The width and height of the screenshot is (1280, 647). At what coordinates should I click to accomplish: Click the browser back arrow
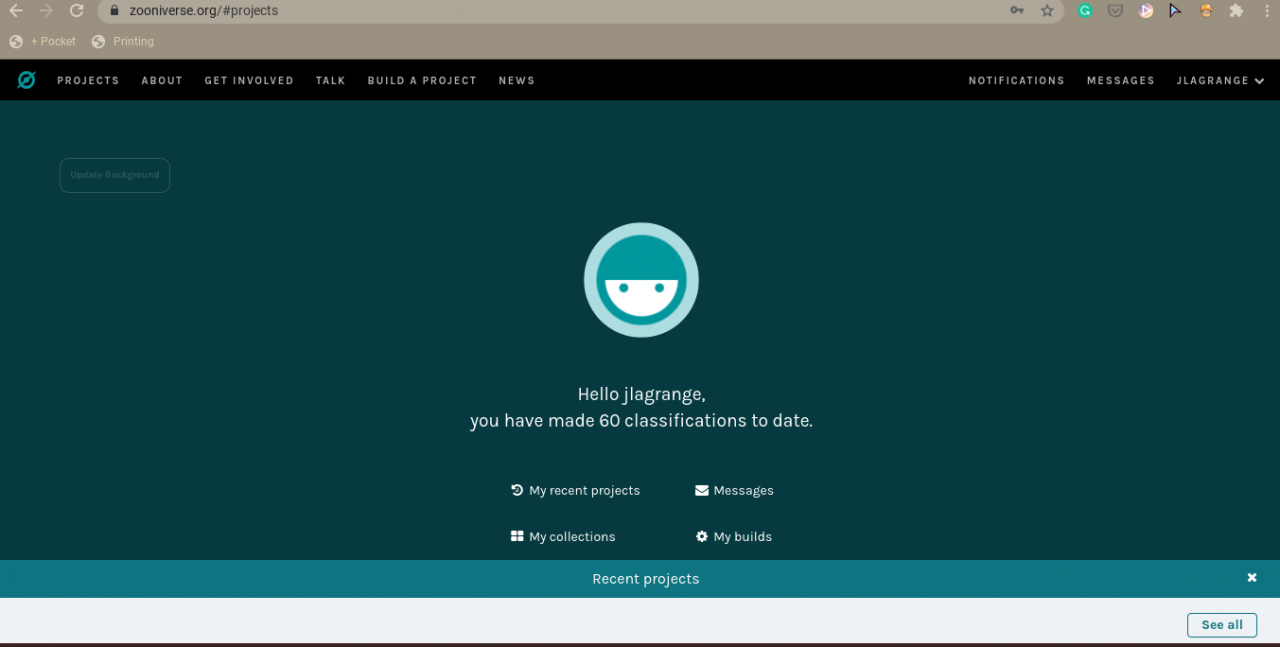tap(16, 11)
